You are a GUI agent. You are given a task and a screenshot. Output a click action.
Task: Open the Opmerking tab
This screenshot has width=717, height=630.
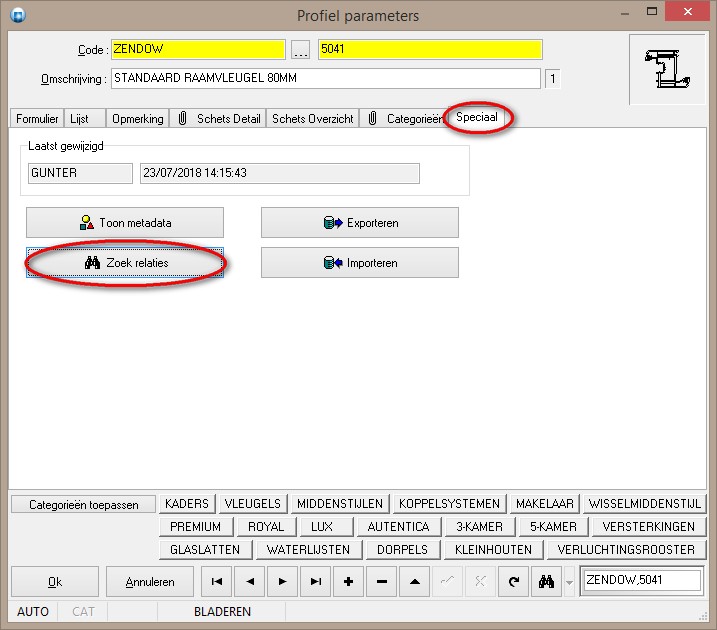[138, 119]
